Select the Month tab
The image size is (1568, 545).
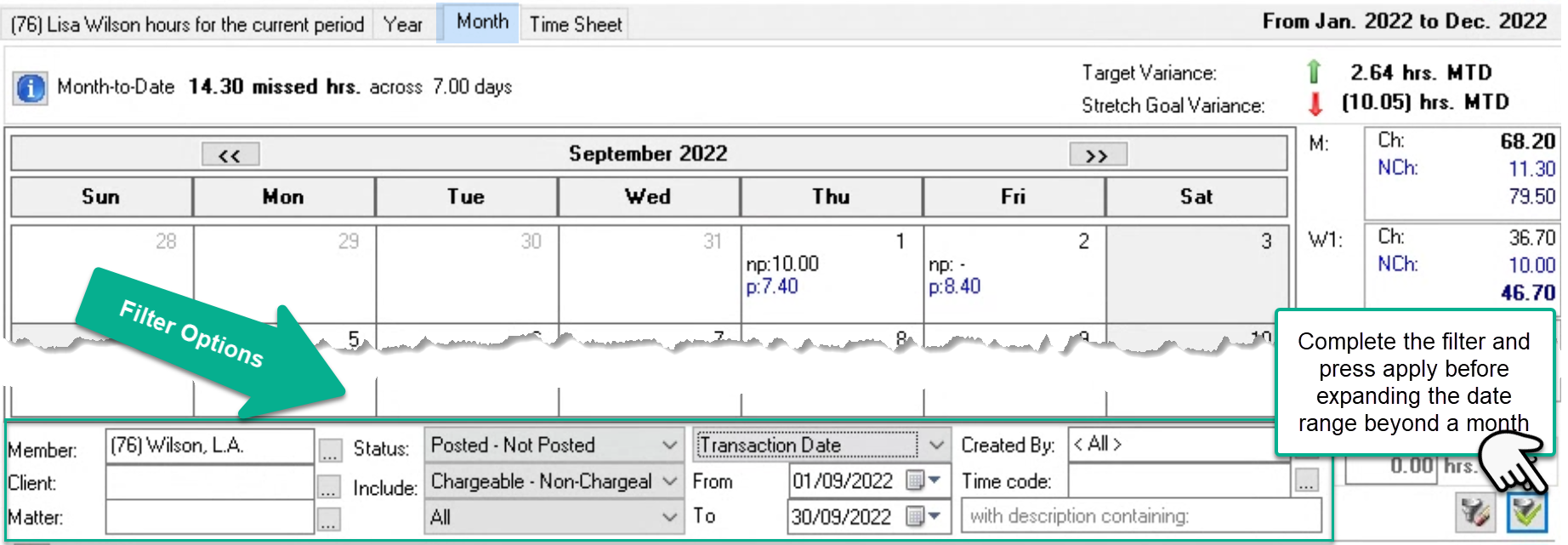[482, 22]
